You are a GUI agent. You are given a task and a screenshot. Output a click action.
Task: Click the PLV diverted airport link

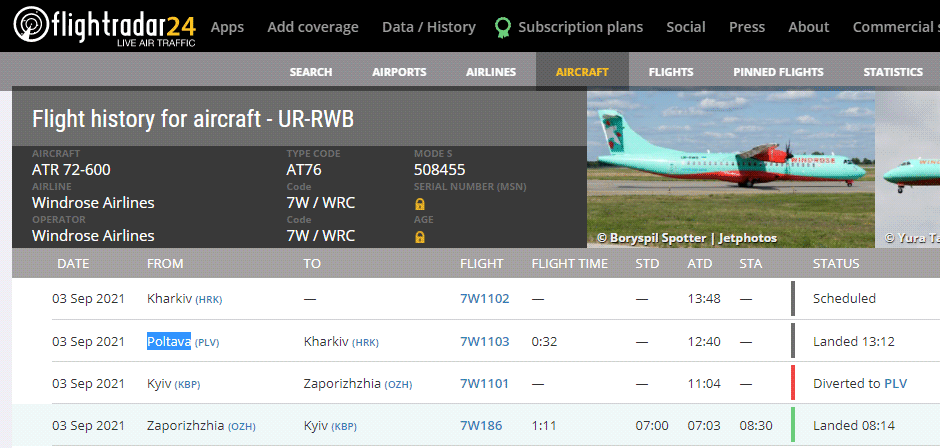coord(895,384)
